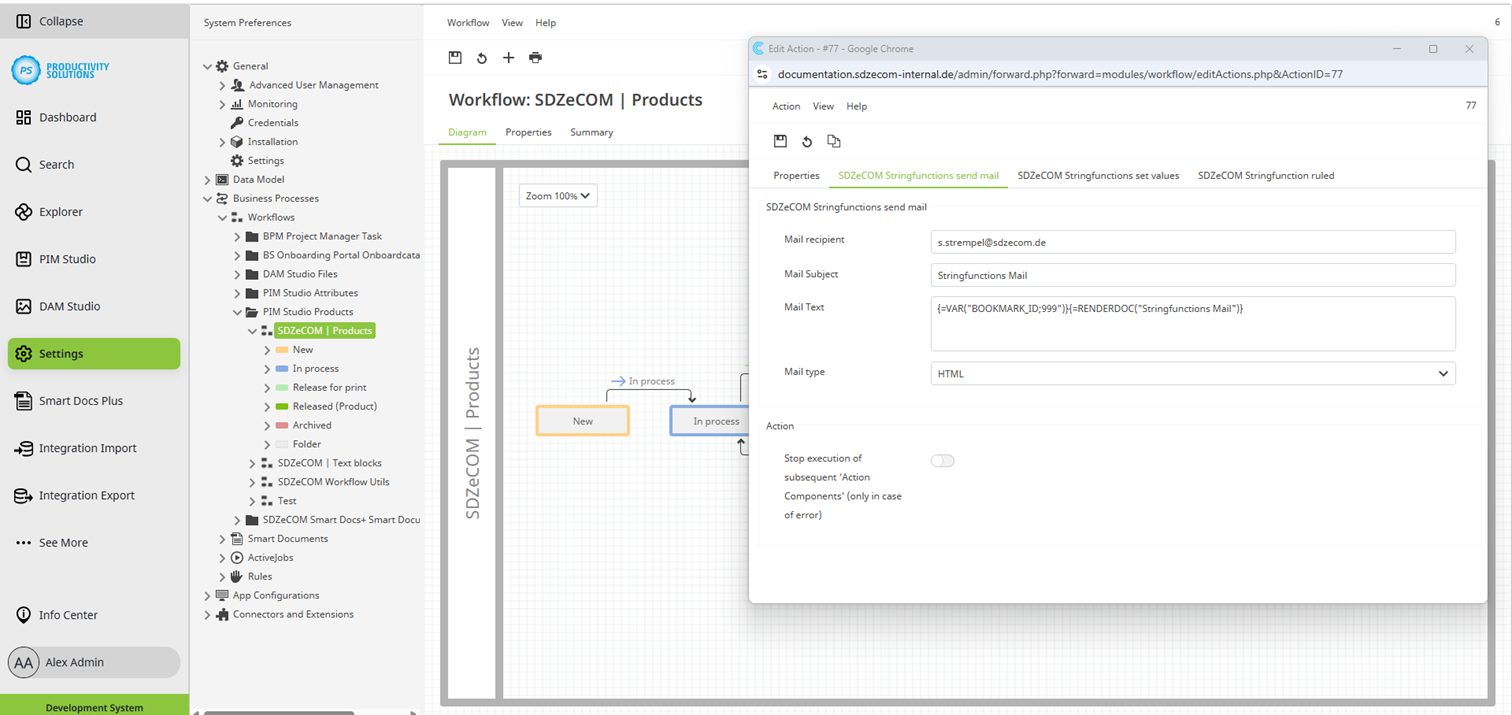Open Help menu in Edit Action window
Image resolution: width=1512 pixels, height=715 pixels.
857,106
